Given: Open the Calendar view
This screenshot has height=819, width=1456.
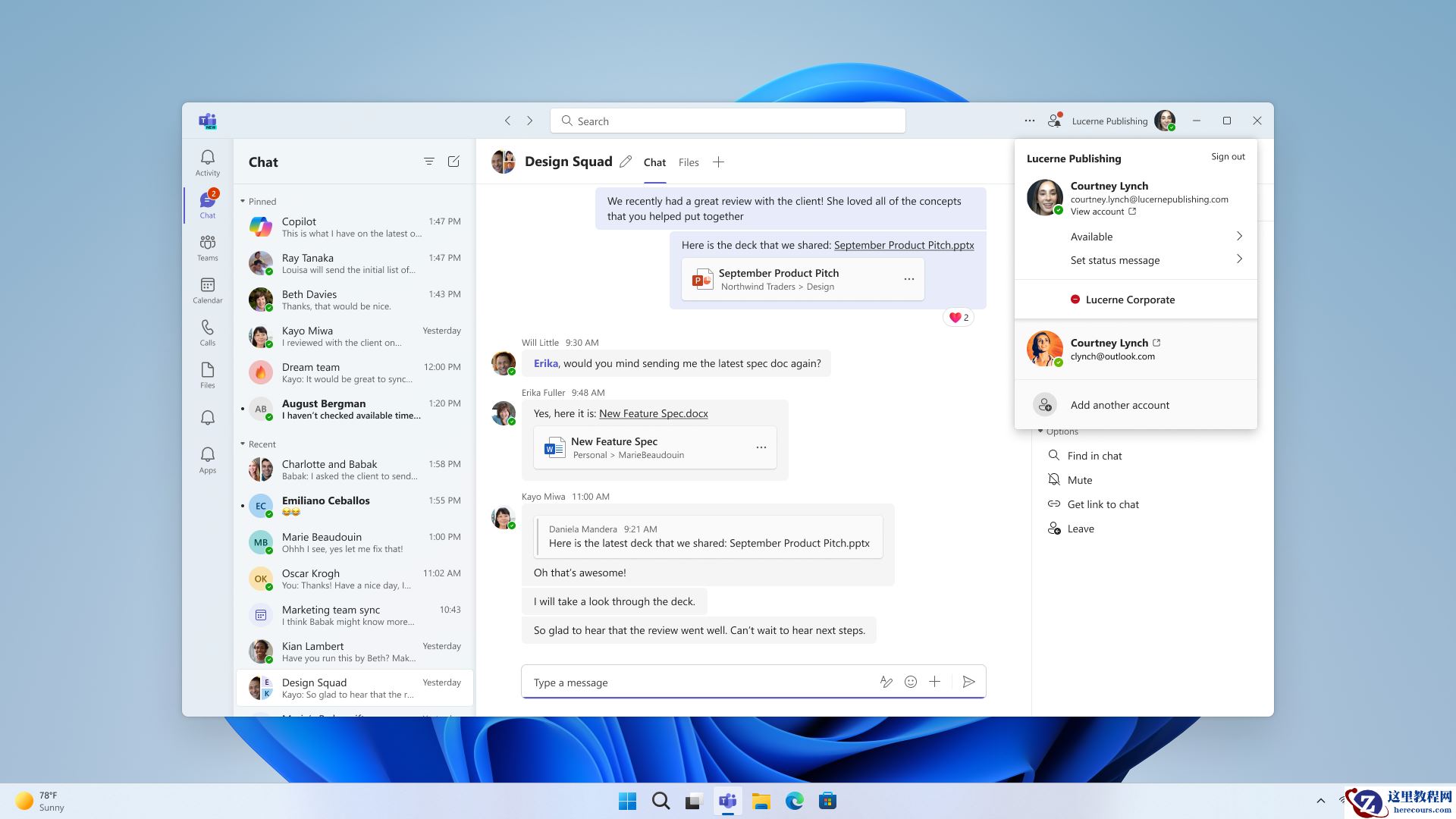Looking at the screenshot, I should click(207, 290).
